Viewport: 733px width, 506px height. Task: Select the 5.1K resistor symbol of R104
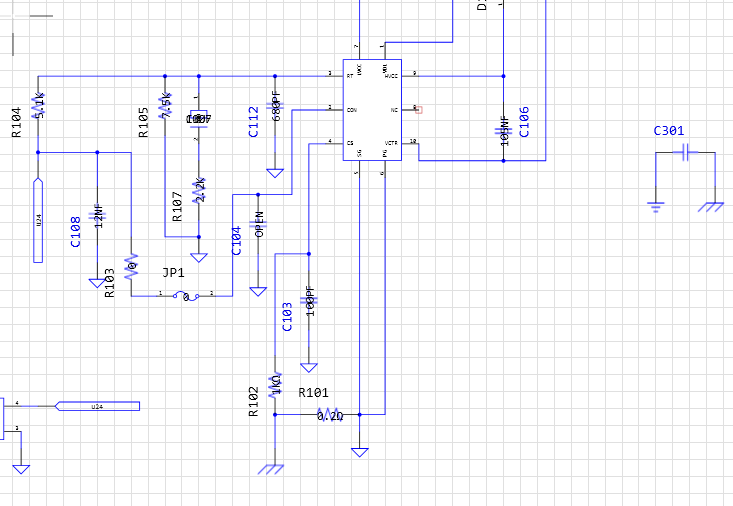[x=38, y=106]
